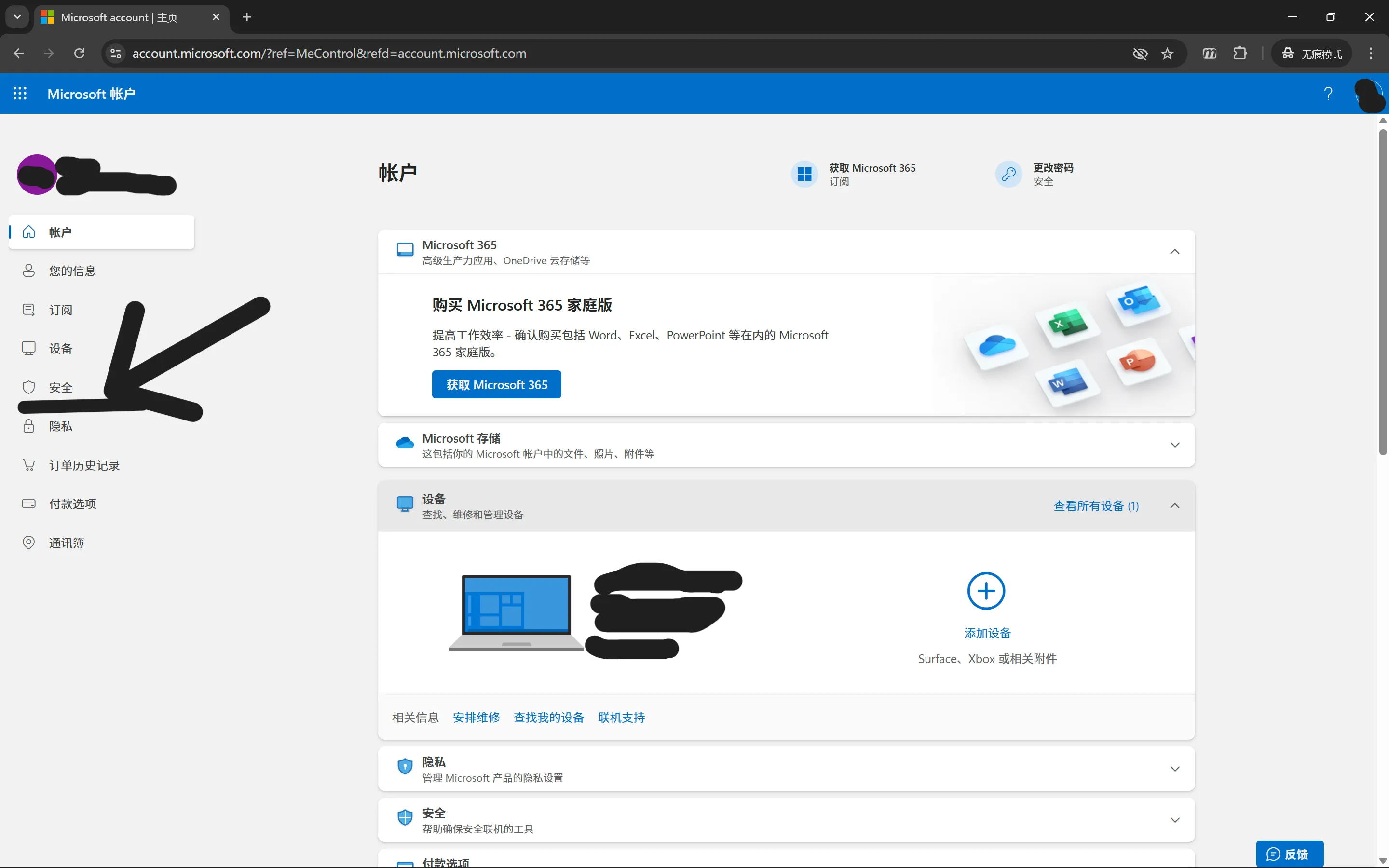Viewport: 1389px width, 868px height.
Task: Click the Get Microsoft 365 tile icon
Action: [x=804, y=174]
